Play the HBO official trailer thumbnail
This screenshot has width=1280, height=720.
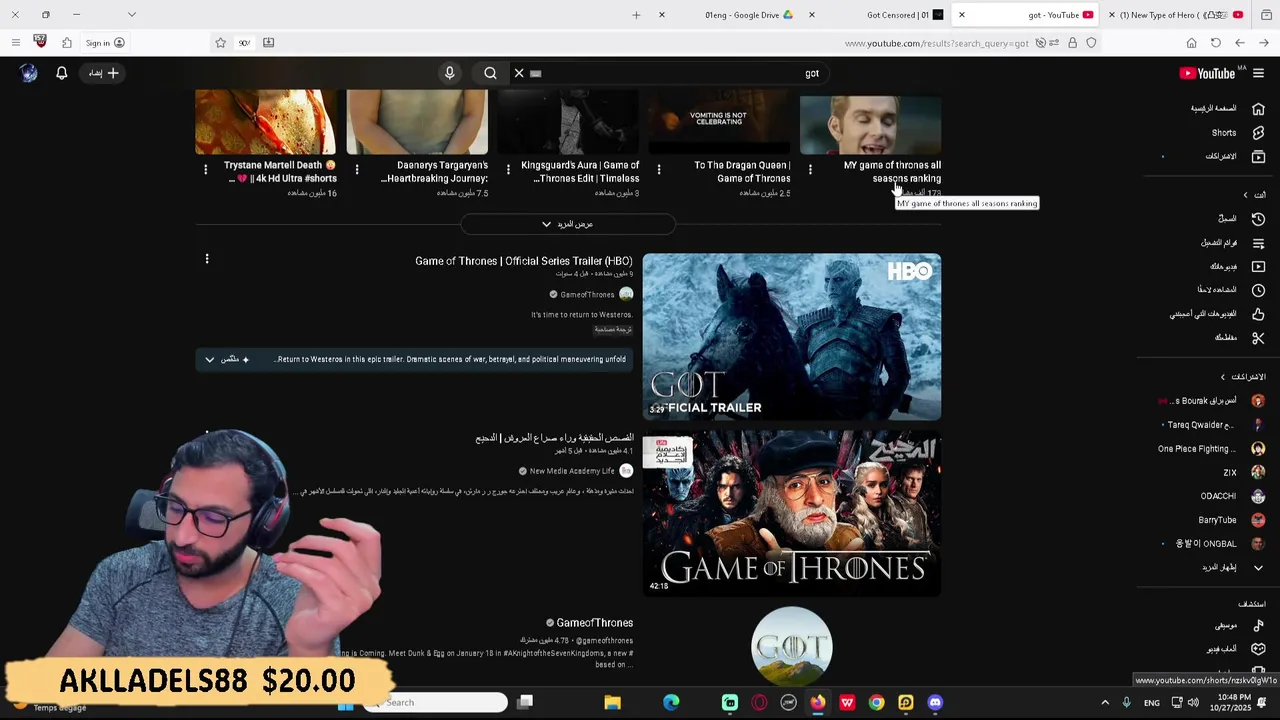pyautogui.click(x=792, y=337)
